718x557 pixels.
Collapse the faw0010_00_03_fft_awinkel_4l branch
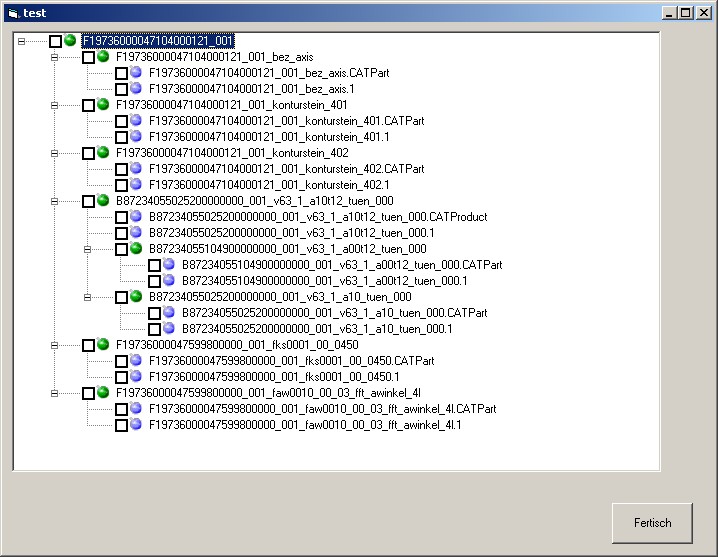click(54, 393)
